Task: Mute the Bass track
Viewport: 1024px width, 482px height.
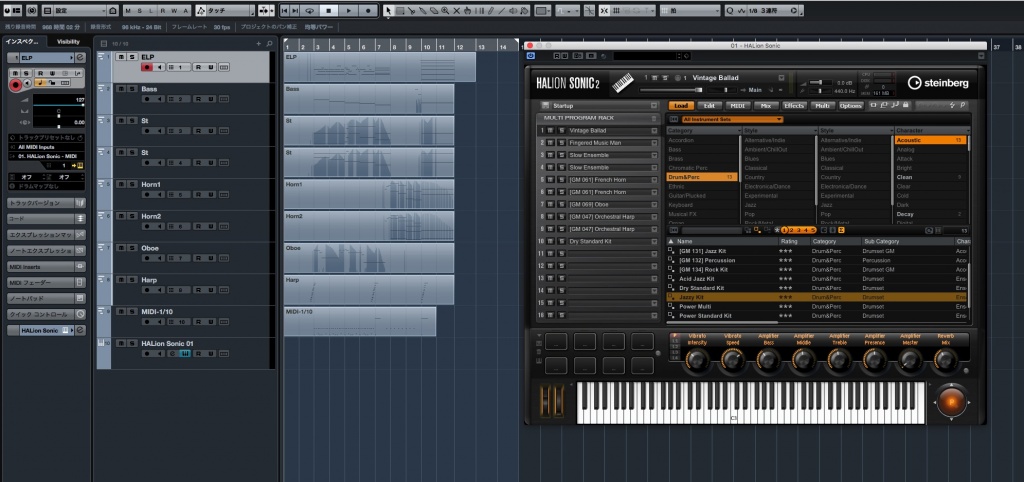Action: click(x=121, y=89)
